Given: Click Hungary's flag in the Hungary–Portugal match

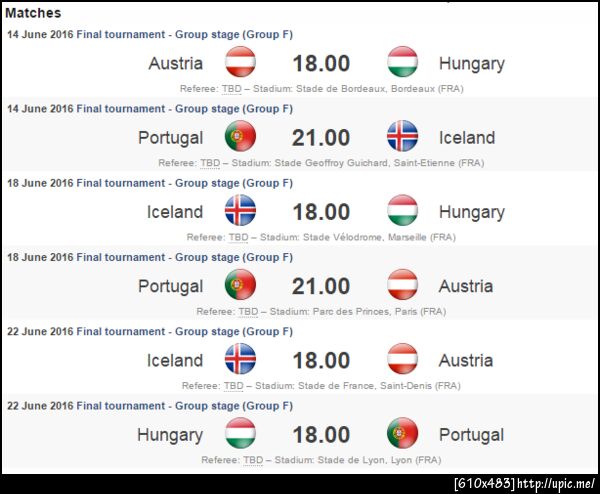Looking at the screenshot, I should (240, 433).
